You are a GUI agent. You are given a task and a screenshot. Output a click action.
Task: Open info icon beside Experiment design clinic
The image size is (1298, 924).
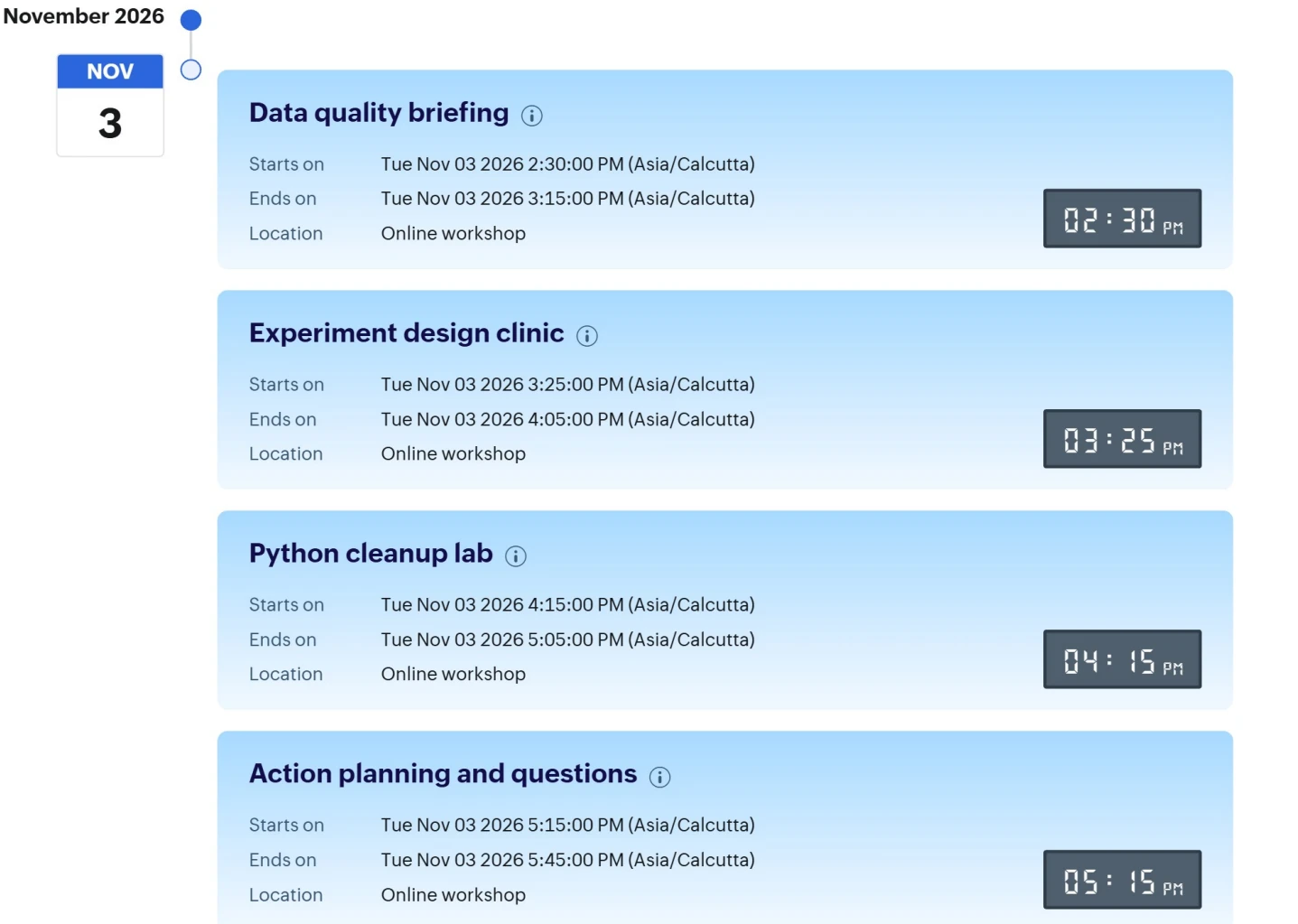pos(587,336)
